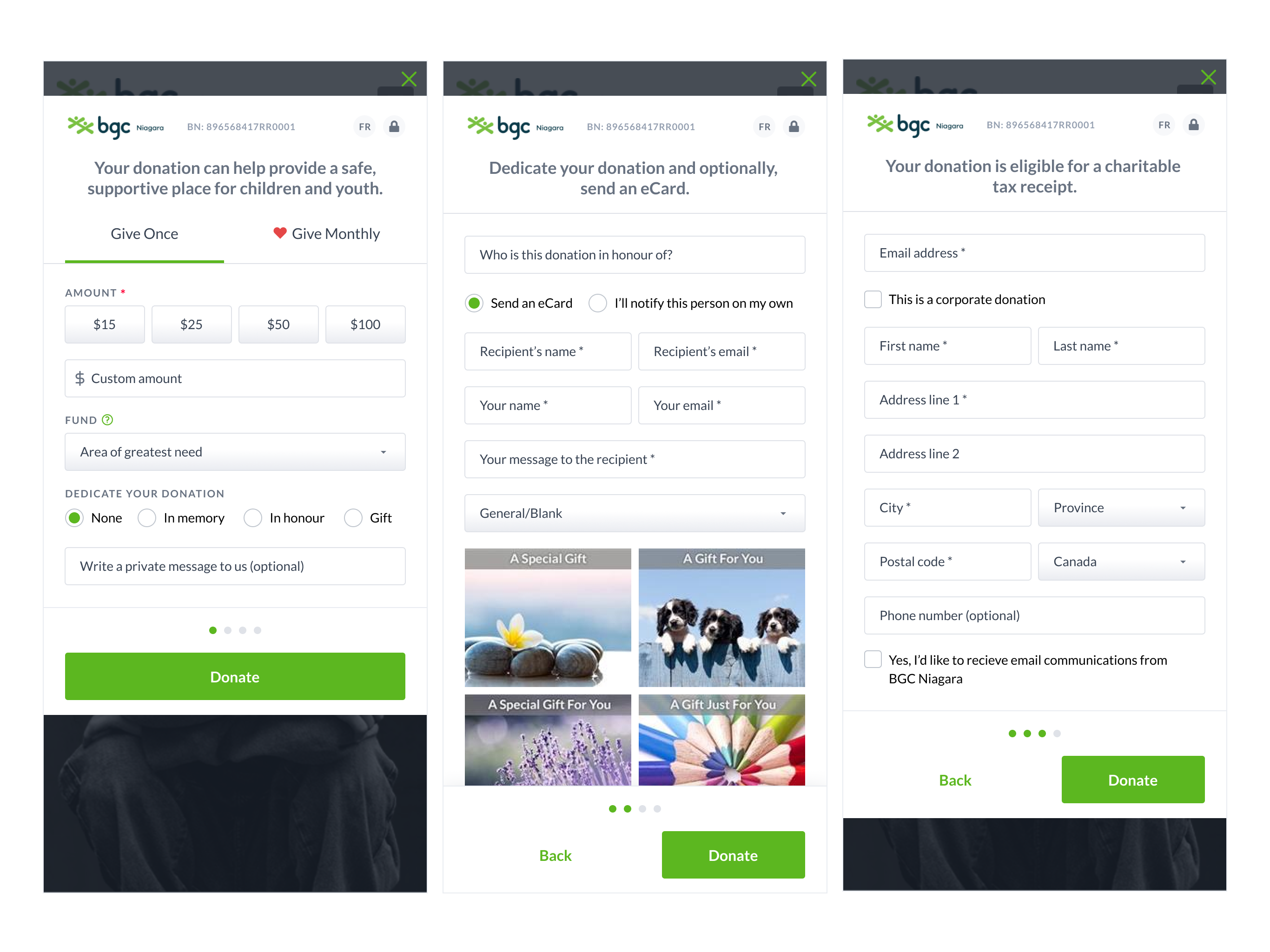Select the Give Once tab
1270x952 pixels.
(143, 233)
